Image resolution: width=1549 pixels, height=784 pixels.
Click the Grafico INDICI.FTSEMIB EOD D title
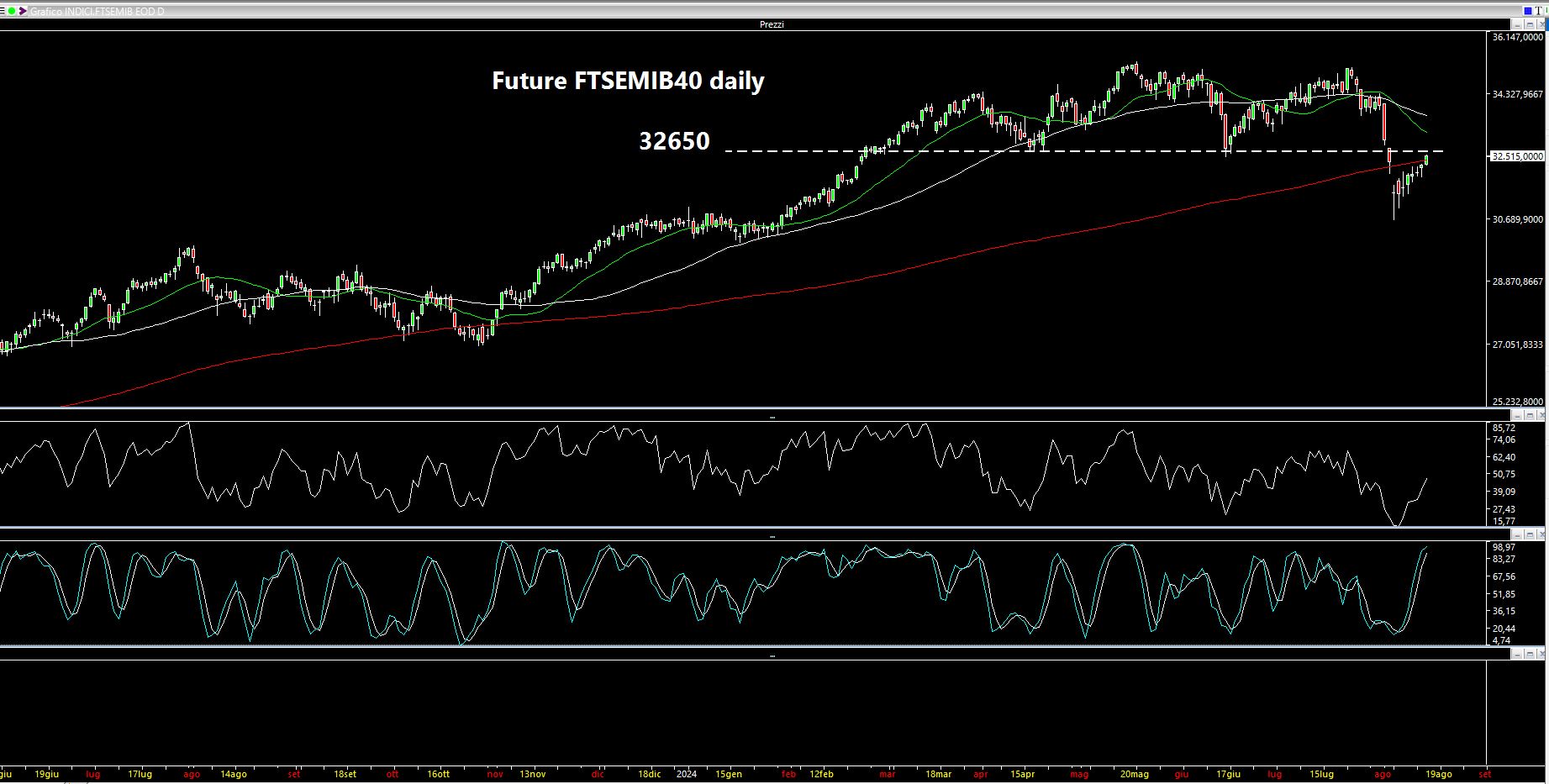(97, 12)
